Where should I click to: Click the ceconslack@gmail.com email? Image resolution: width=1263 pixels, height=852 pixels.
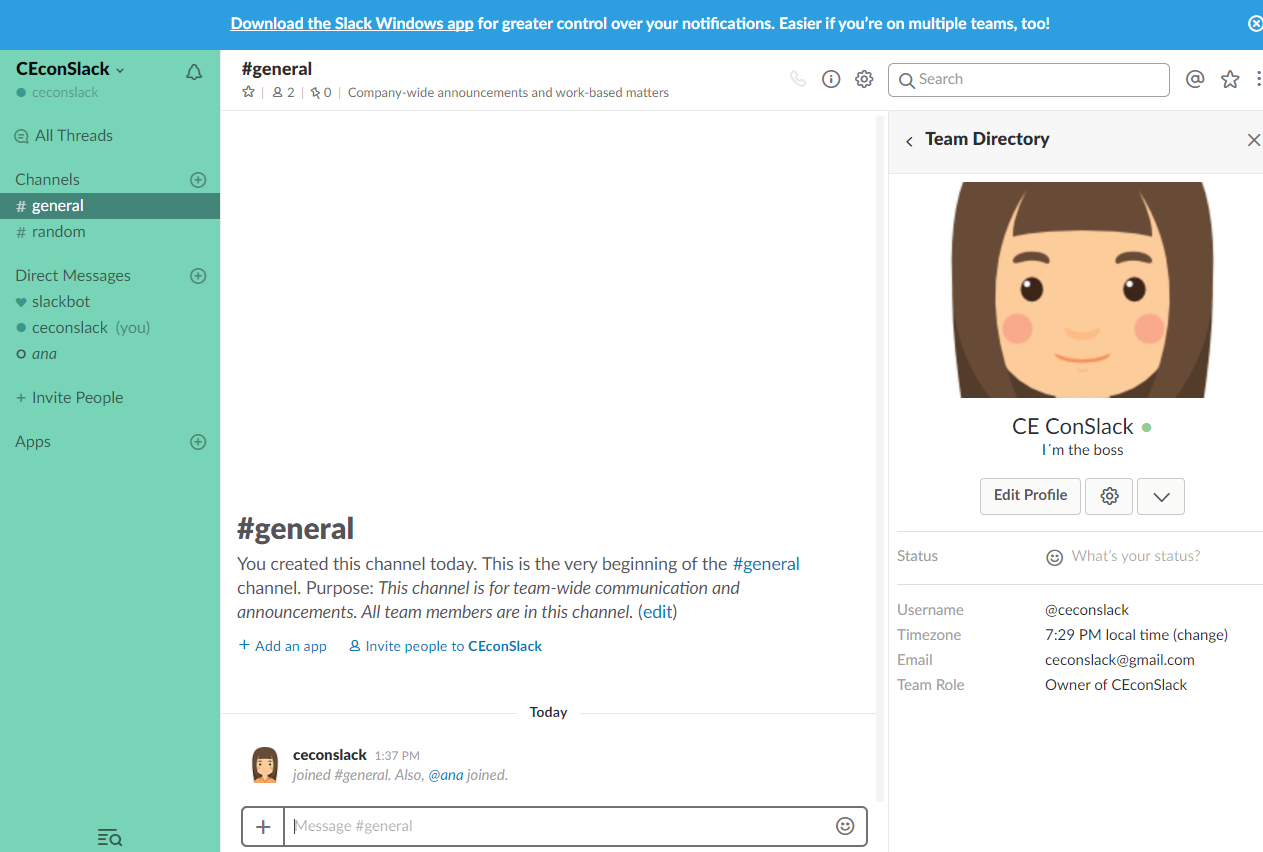1120,660
